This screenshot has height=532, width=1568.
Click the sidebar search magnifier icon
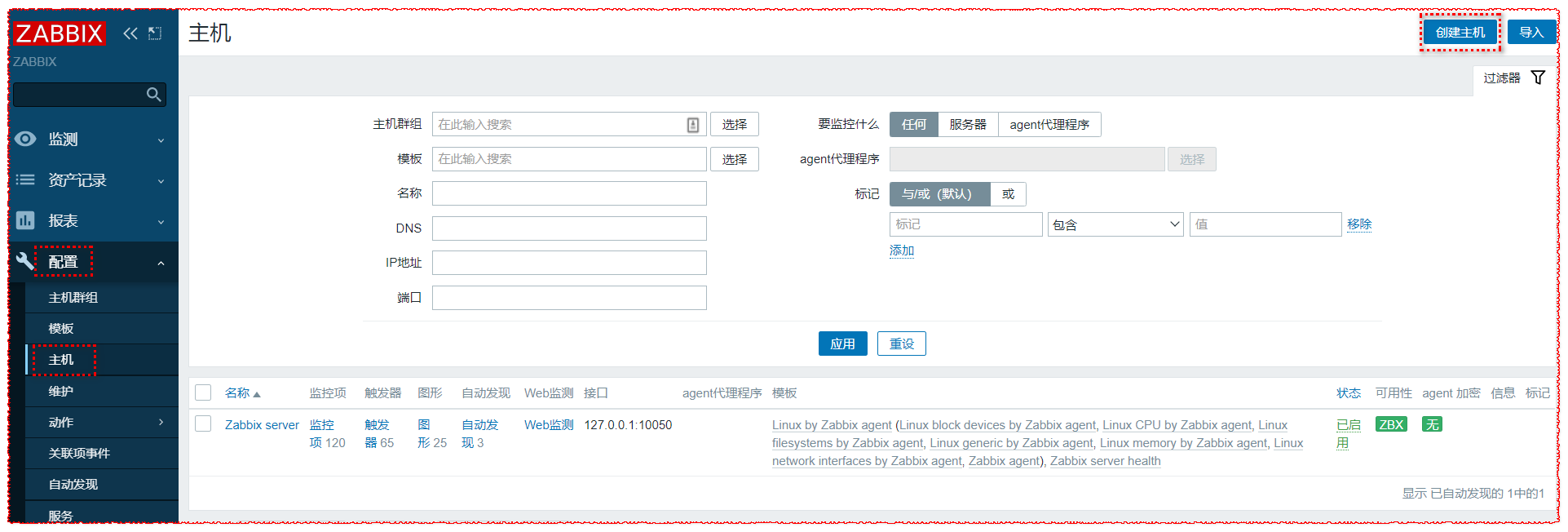[x=153, y=95]
